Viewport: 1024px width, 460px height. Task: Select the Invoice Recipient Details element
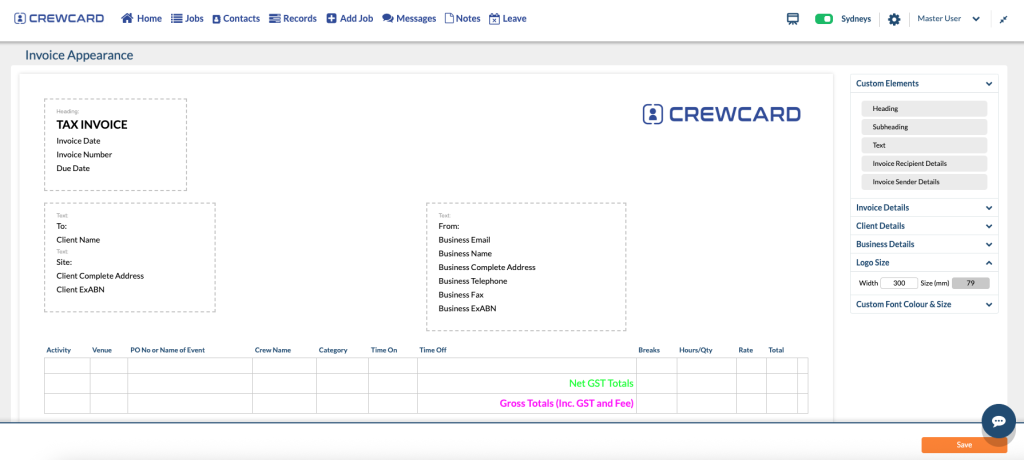pos(923,163)
